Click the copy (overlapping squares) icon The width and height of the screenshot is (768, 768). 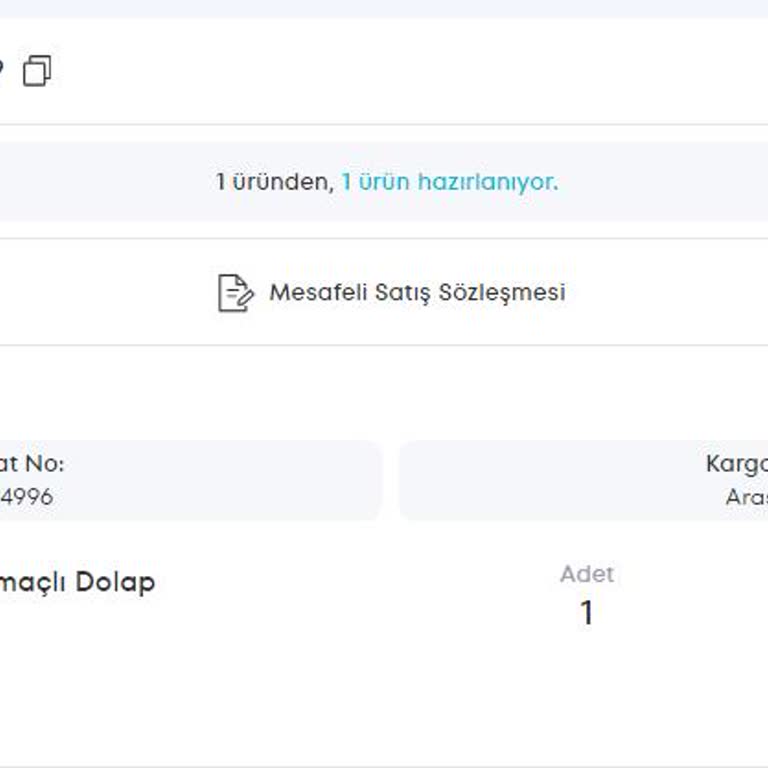[37, 71]
